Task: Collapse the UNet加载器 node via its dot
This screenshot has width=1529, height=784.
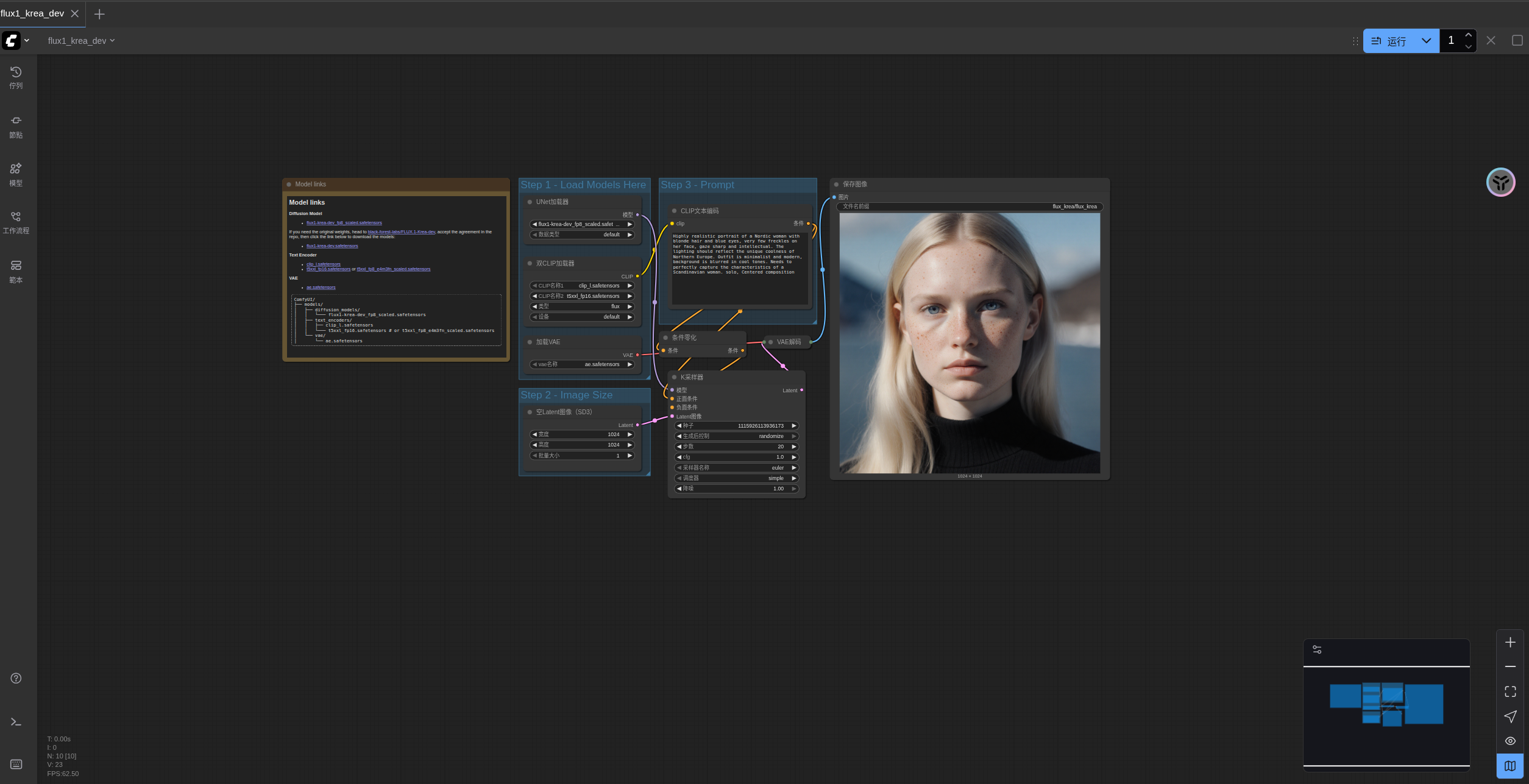Action: (530, 202)
